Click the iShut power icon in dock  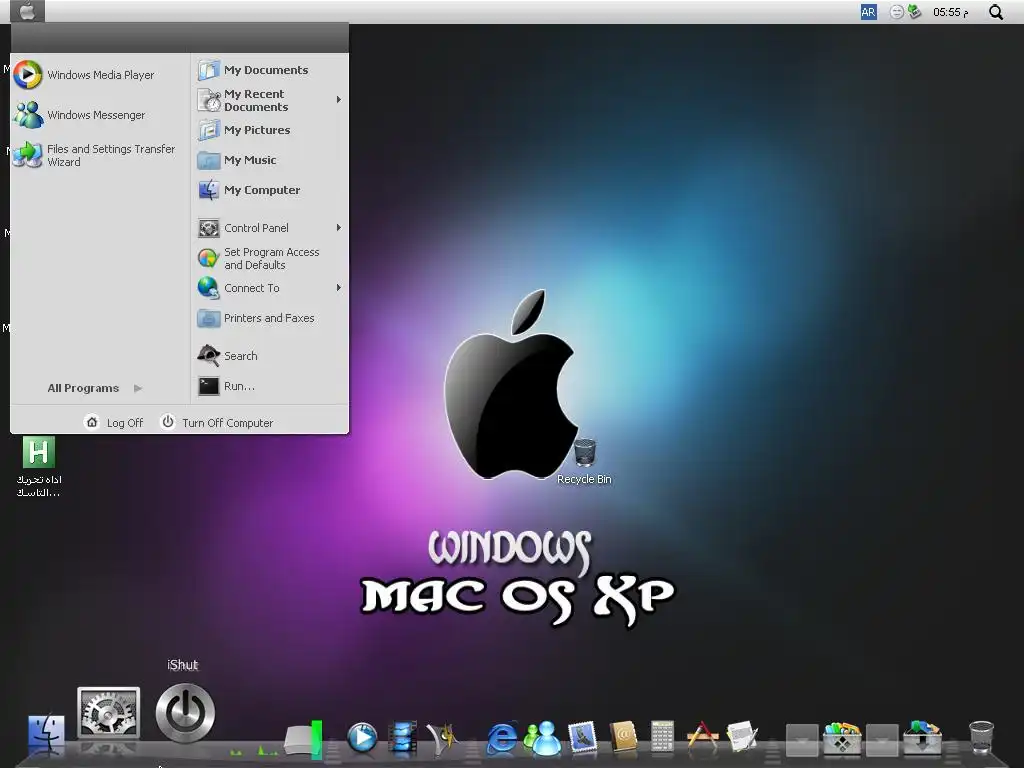(x=185, y=713)
